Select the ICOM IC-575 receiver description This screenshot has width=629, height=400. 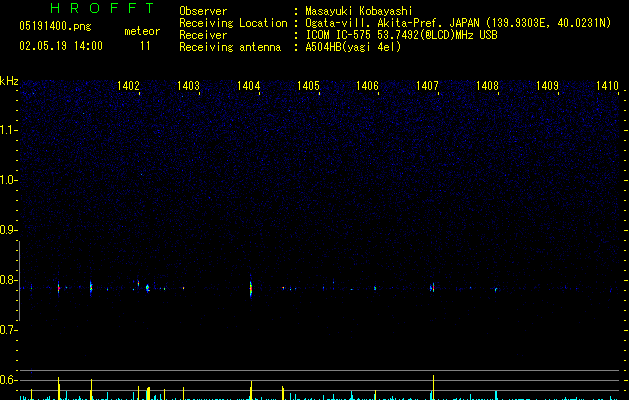(x=401, y=35)
